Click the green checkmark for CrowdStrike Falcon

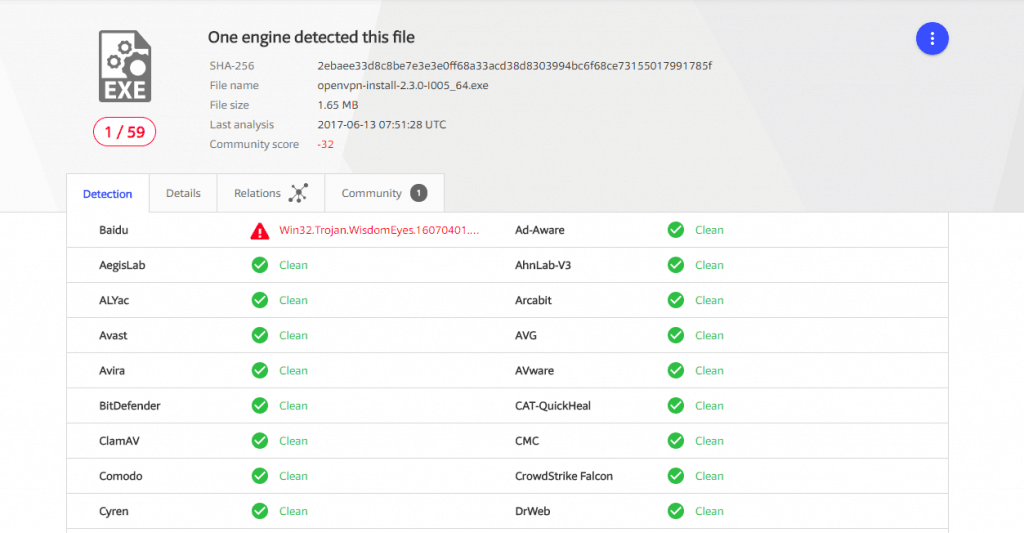click(676, 476)
